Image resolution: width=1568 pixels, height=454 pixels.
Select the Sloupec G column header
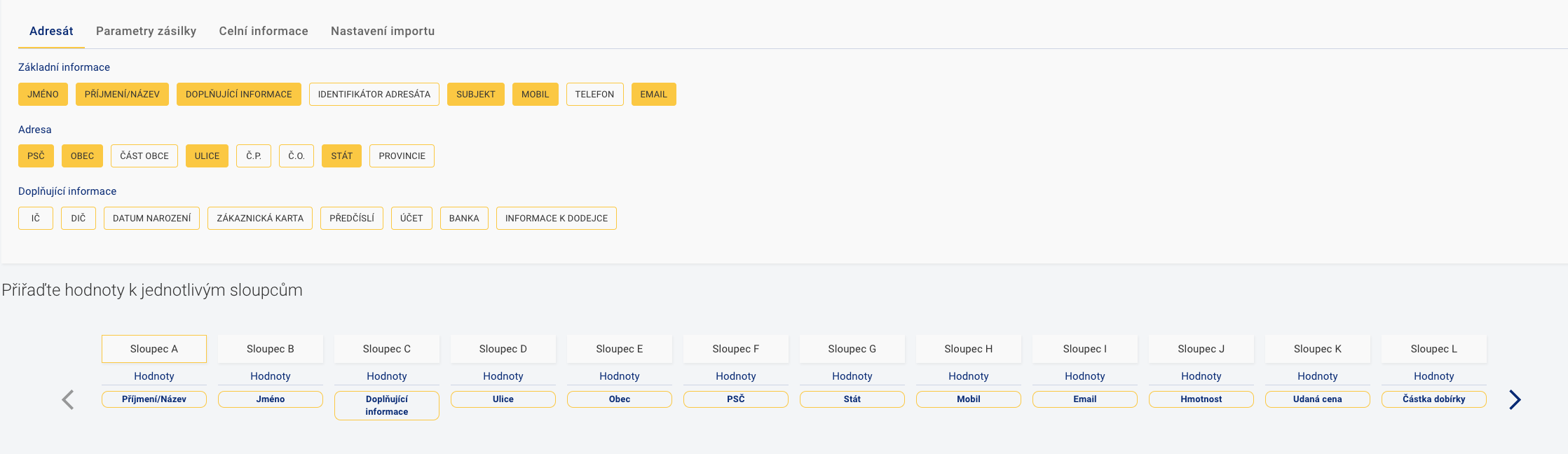pos(852,349)
